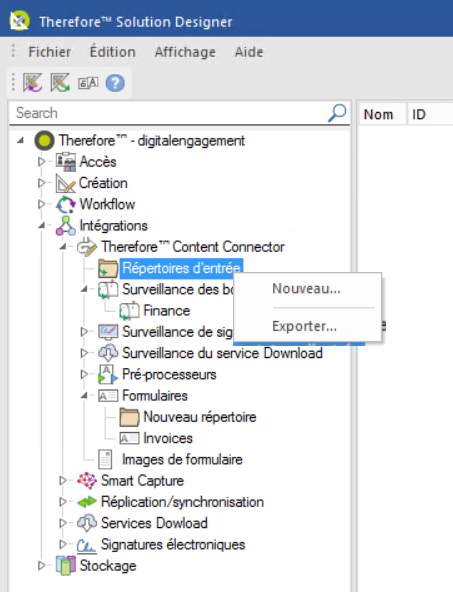Click the ID column header
The image size is (453, 592).
[430, 114]
